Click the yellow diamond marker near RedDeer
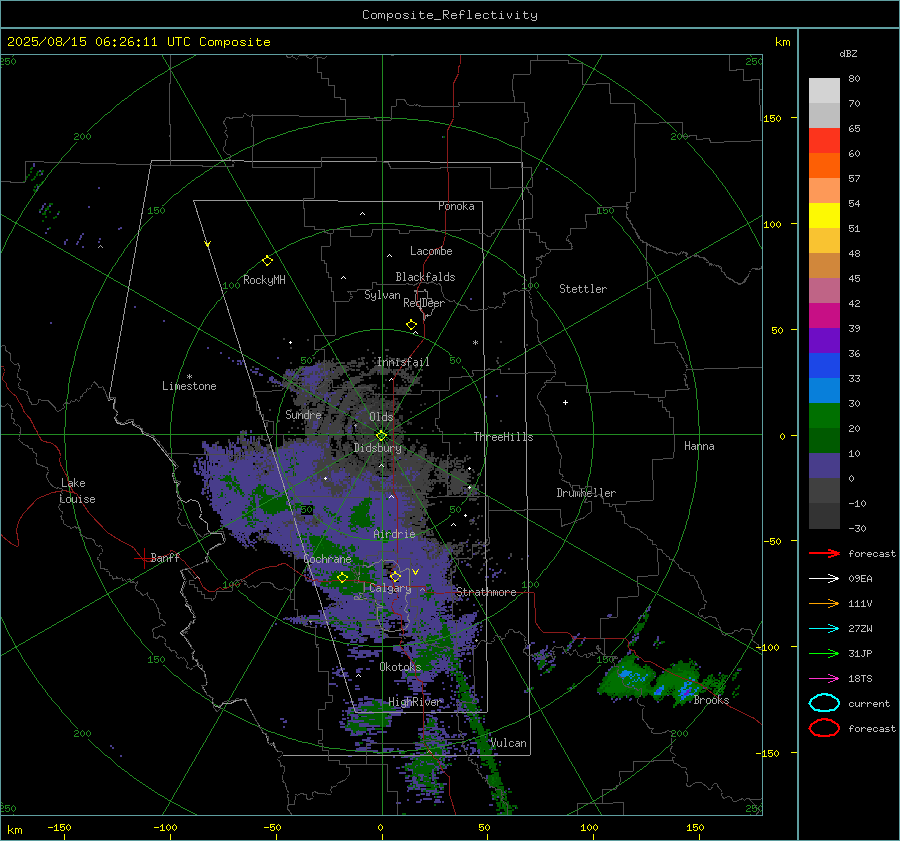Screen dimensions: 900x841 (x=411, y=324)
